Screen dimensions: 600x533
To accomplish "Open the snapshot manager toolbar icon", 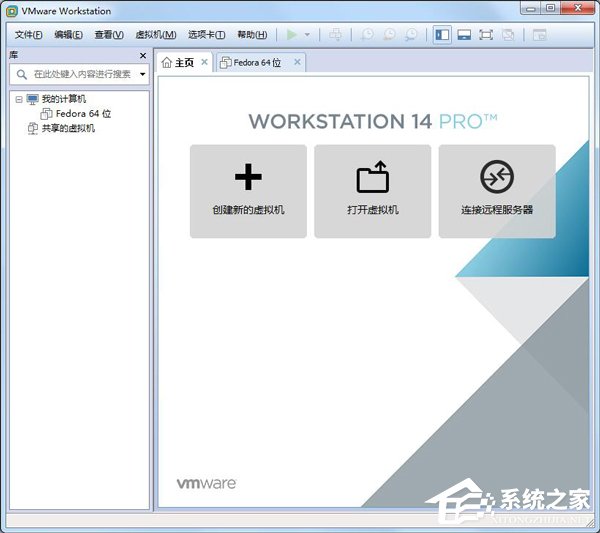I will (410, 35).
